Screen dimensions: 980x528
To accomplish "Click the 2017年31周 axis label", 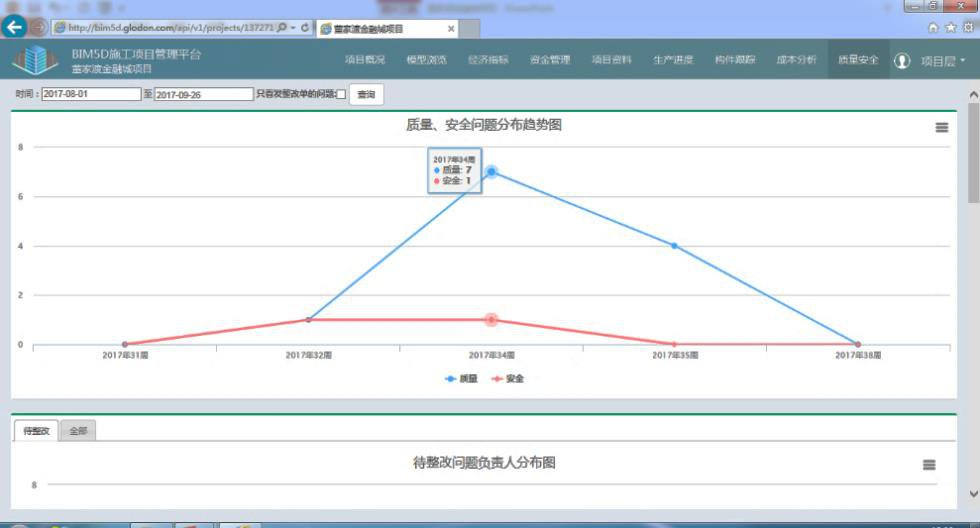I will 126,355.
